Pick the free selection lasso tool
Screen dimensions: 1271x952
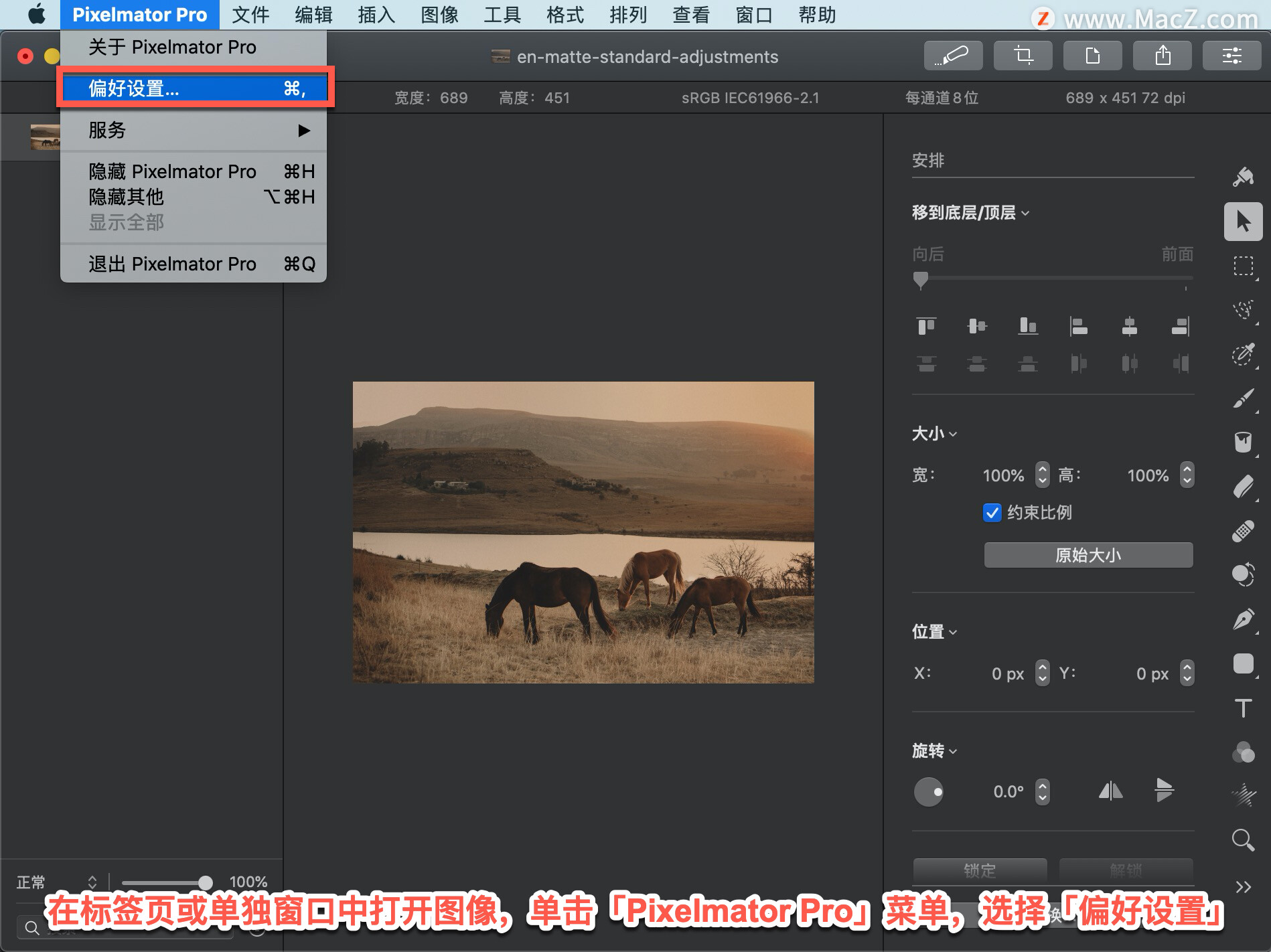[x=1243, y=310]
